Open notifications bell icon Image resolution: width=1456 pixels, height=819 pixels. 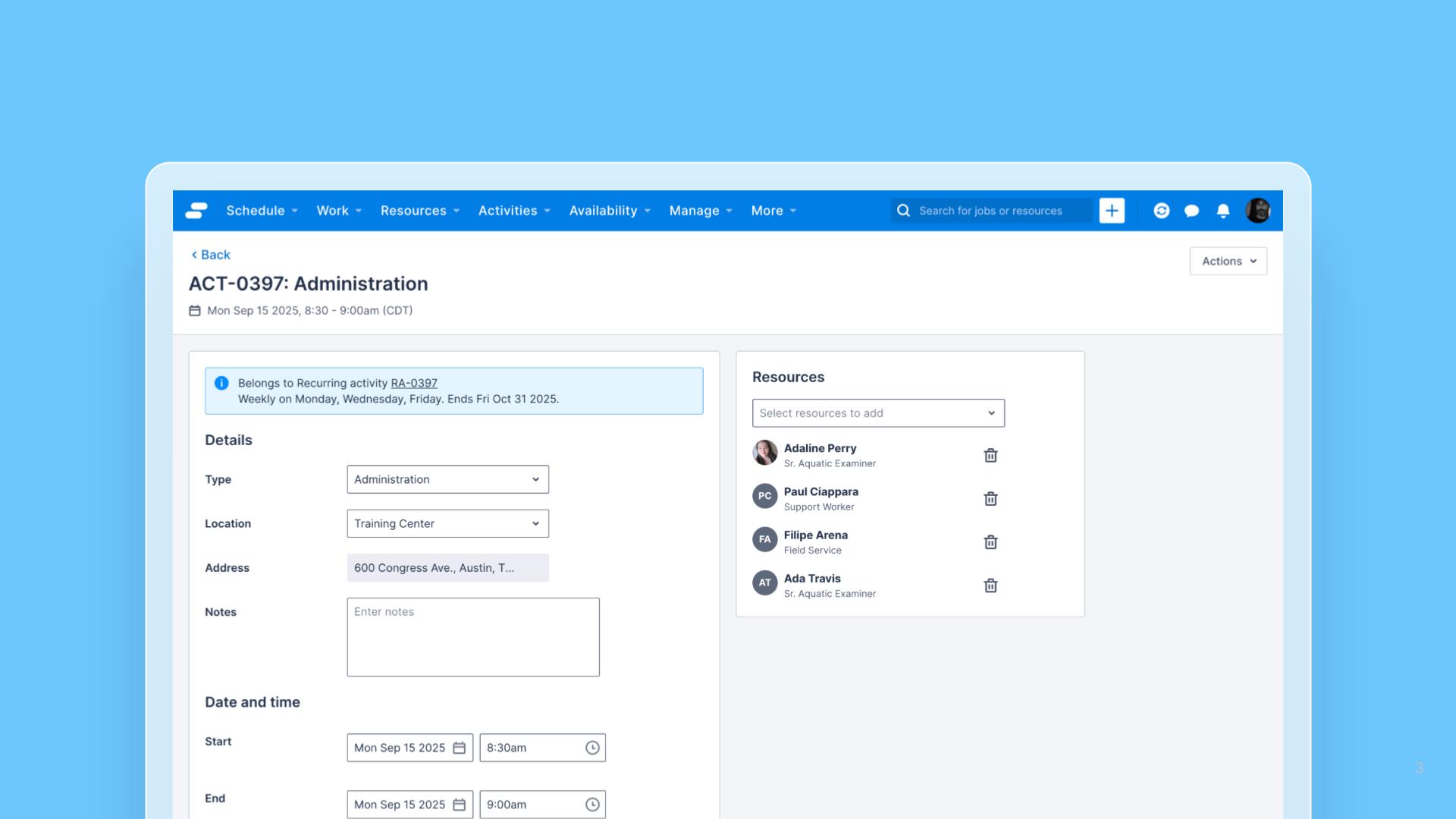point(1222,211)
